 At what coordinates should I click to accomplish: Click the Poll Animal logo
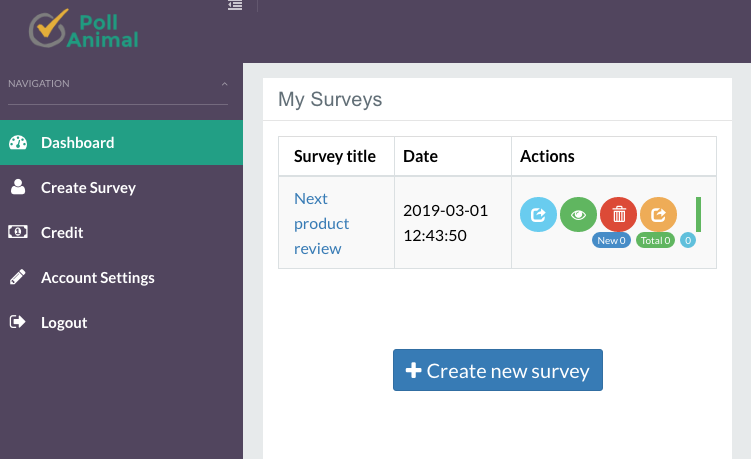coord(83,29)
